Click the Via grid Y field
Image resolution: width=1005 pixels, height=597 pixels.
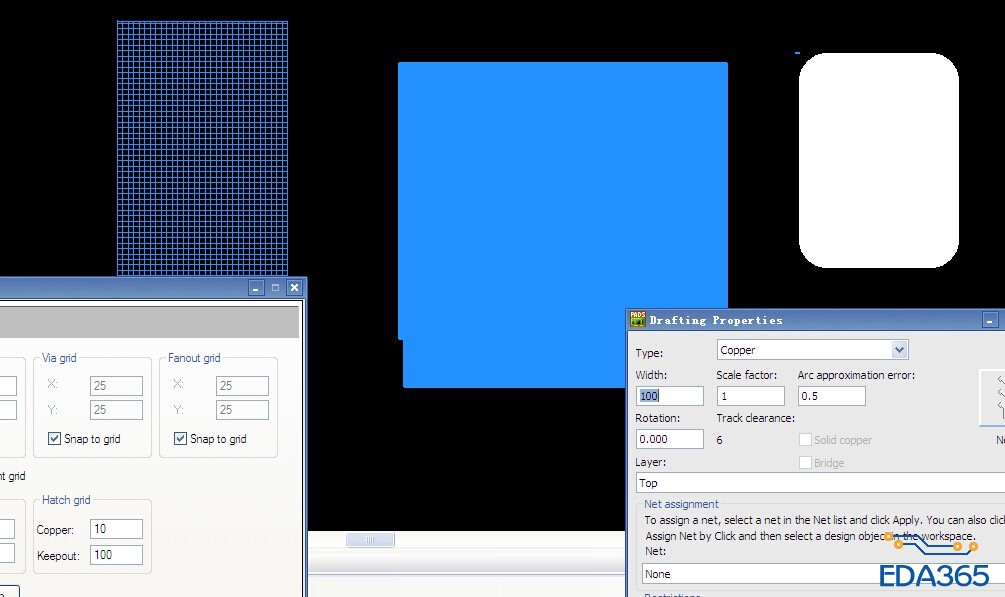pos(116,410)
